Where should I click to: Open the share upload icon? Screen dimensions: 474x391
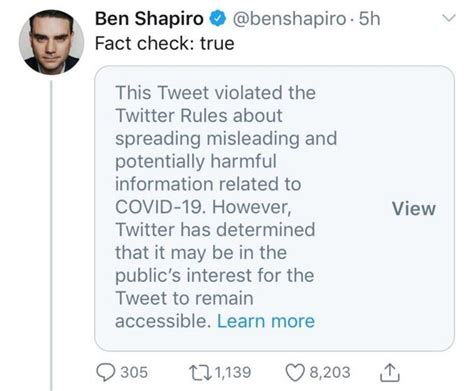[390, 373]
